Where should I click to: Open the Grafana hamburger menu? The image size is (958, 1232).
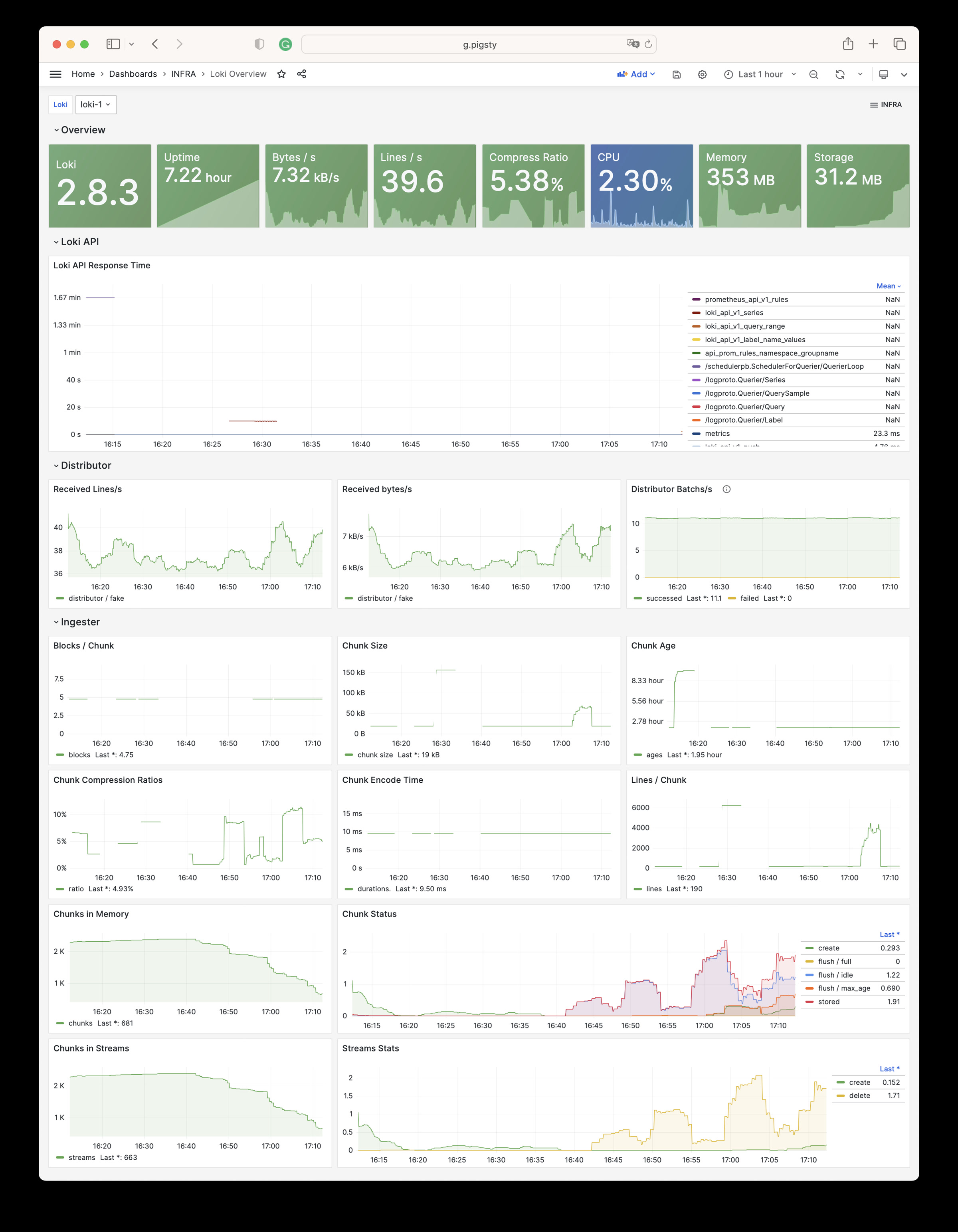pyautogui.click(x=55, y=74)
